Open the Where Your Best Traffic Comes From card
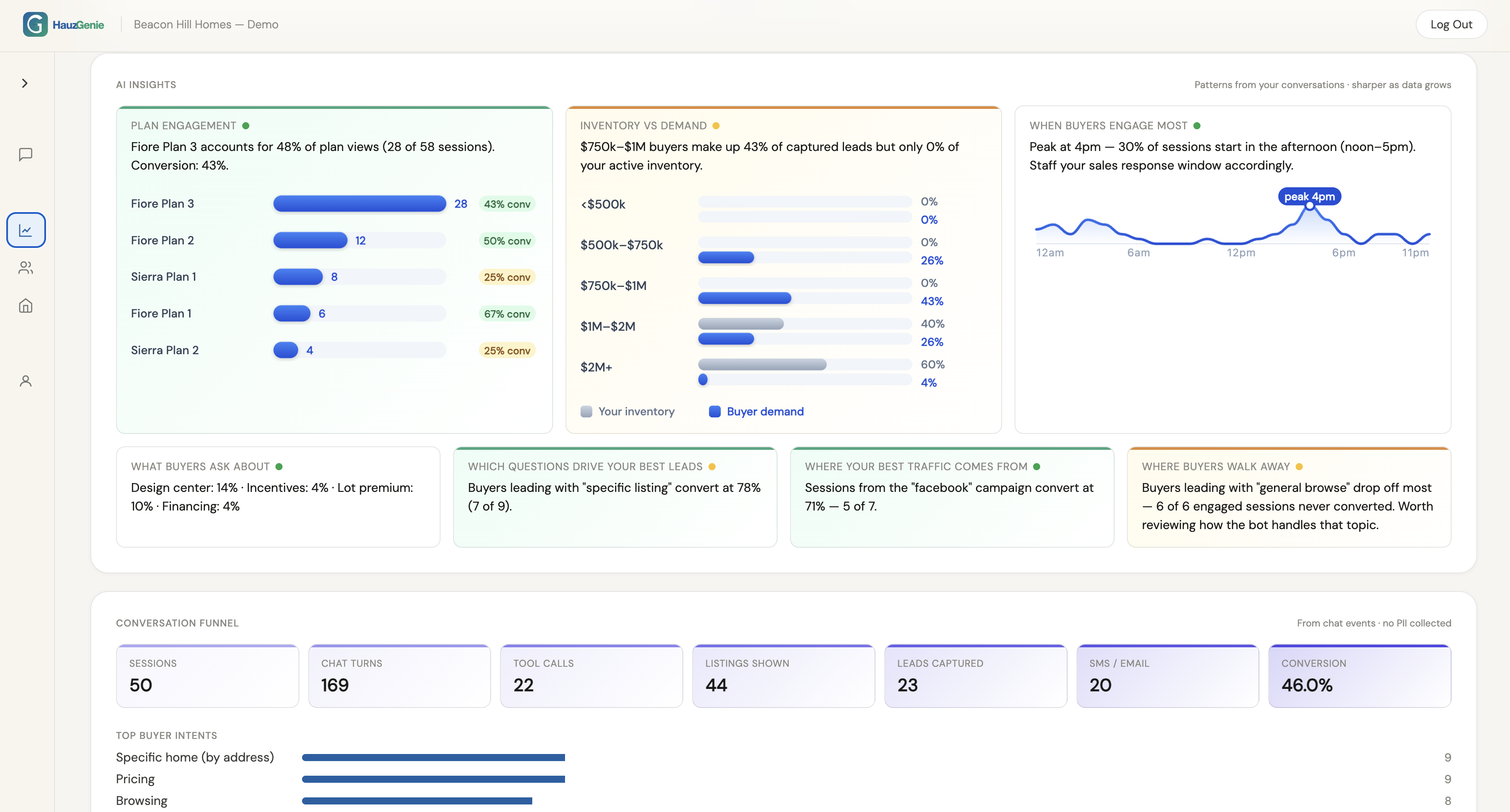The width and height of the screenshot is (1510, 812). coord(952,497)
